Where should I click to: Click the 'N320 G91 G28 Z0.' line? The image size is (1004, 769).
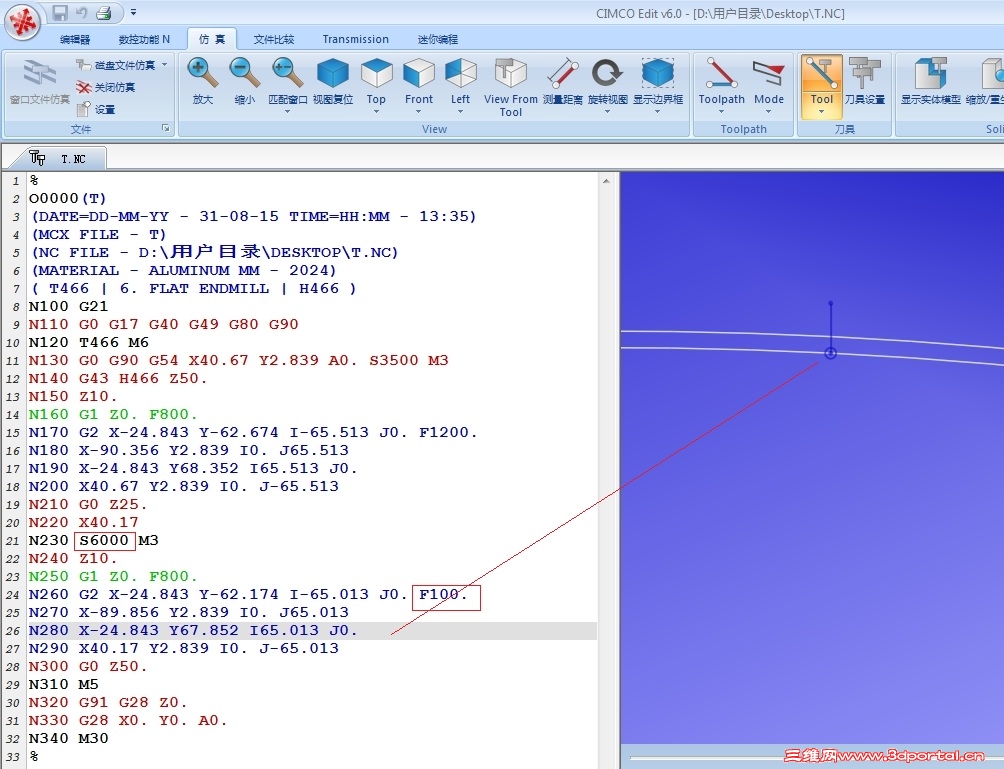pyautogui.click(x=108, y=702)
